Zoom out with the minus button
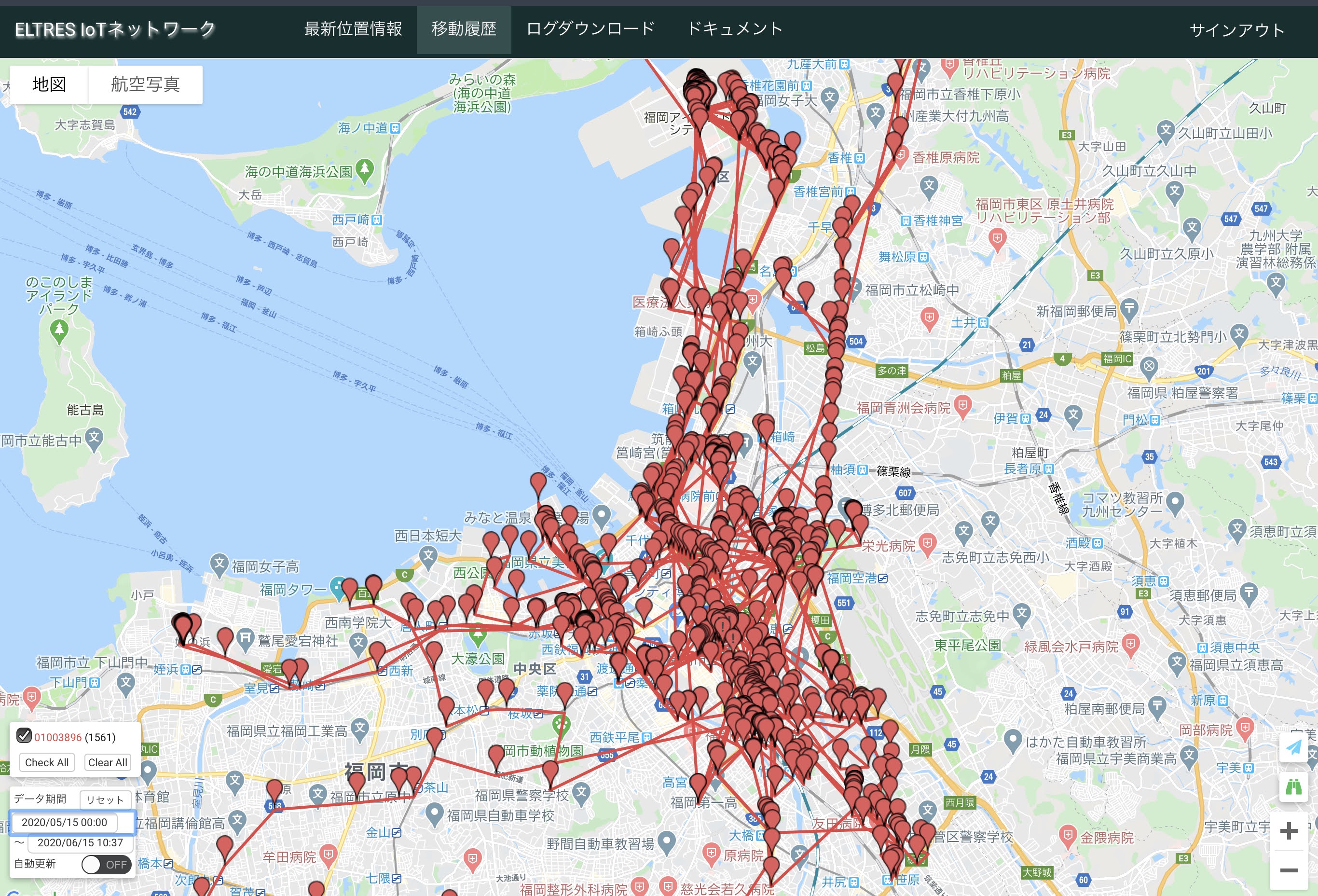The image size is (1318, 896). coord(1289,870)
